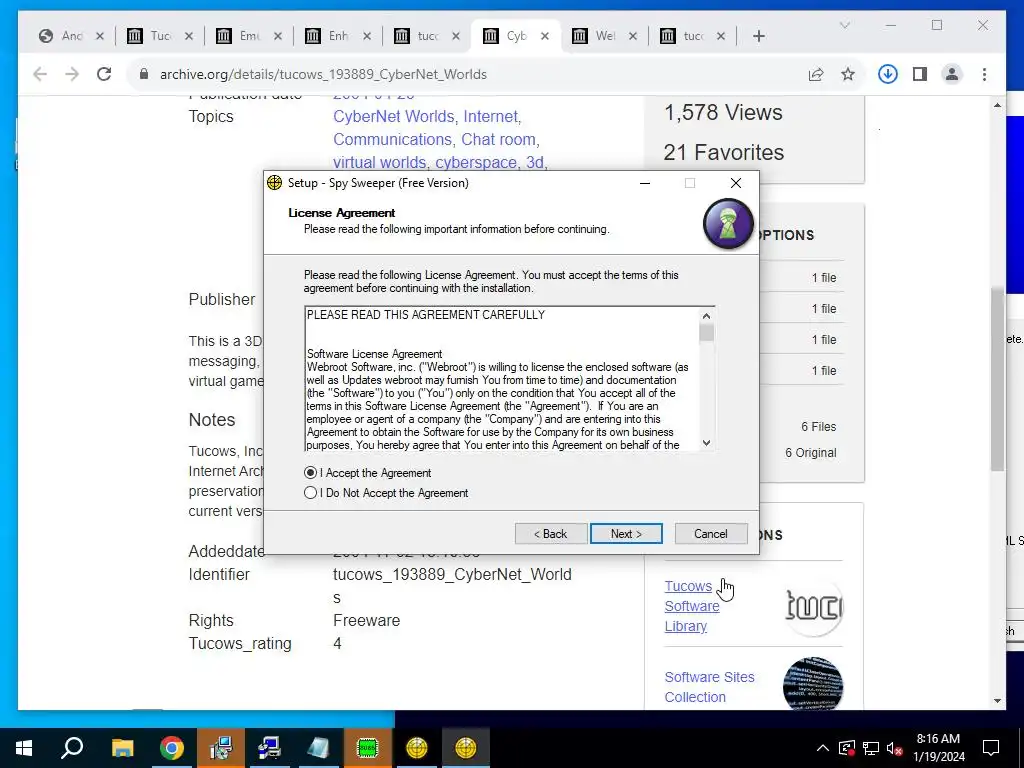
Task: Open Communications topic link
Action: pyautogui.click(x=392, y=139)
